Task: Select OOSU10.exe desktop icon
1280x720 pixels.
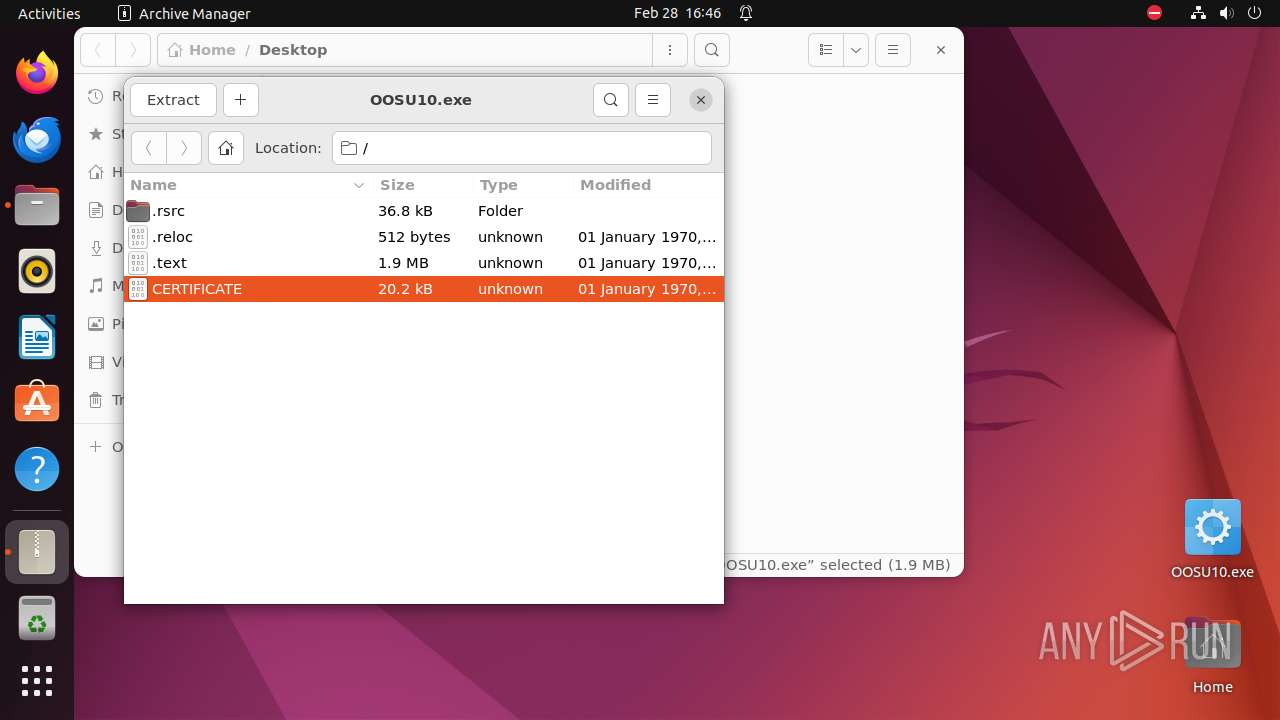Action: [1212, 540]
